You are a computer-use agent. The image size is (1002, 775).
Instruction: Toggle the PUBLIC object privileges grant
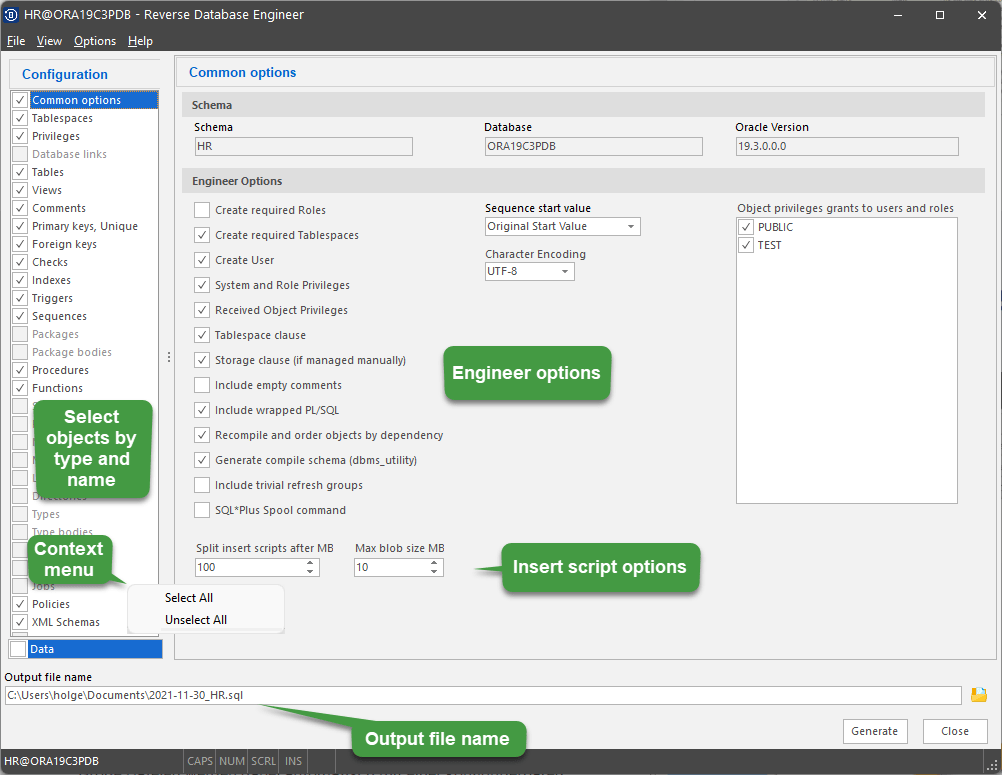pyautogui.click(x=745, y=226)
